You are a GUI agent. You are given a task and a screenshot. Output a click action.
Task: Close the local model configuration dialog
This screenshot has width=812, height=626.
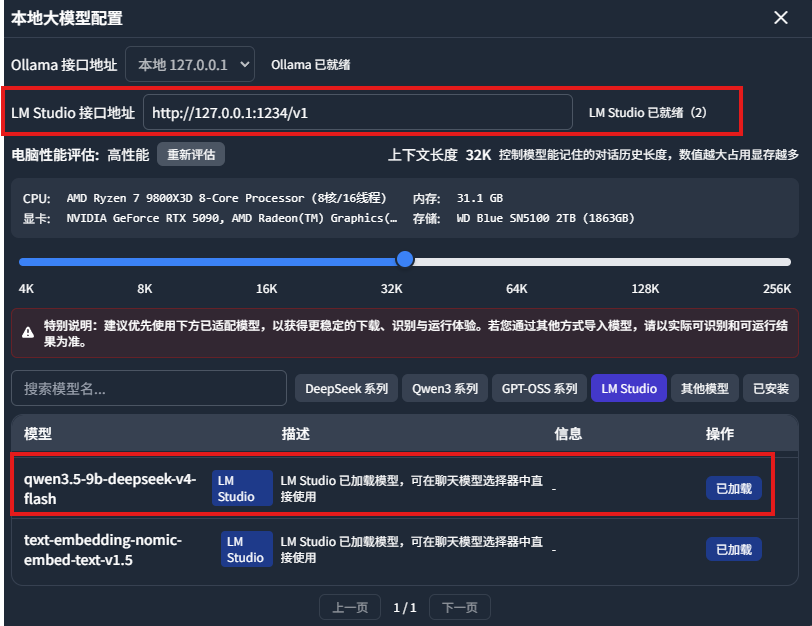pos(780,18)
